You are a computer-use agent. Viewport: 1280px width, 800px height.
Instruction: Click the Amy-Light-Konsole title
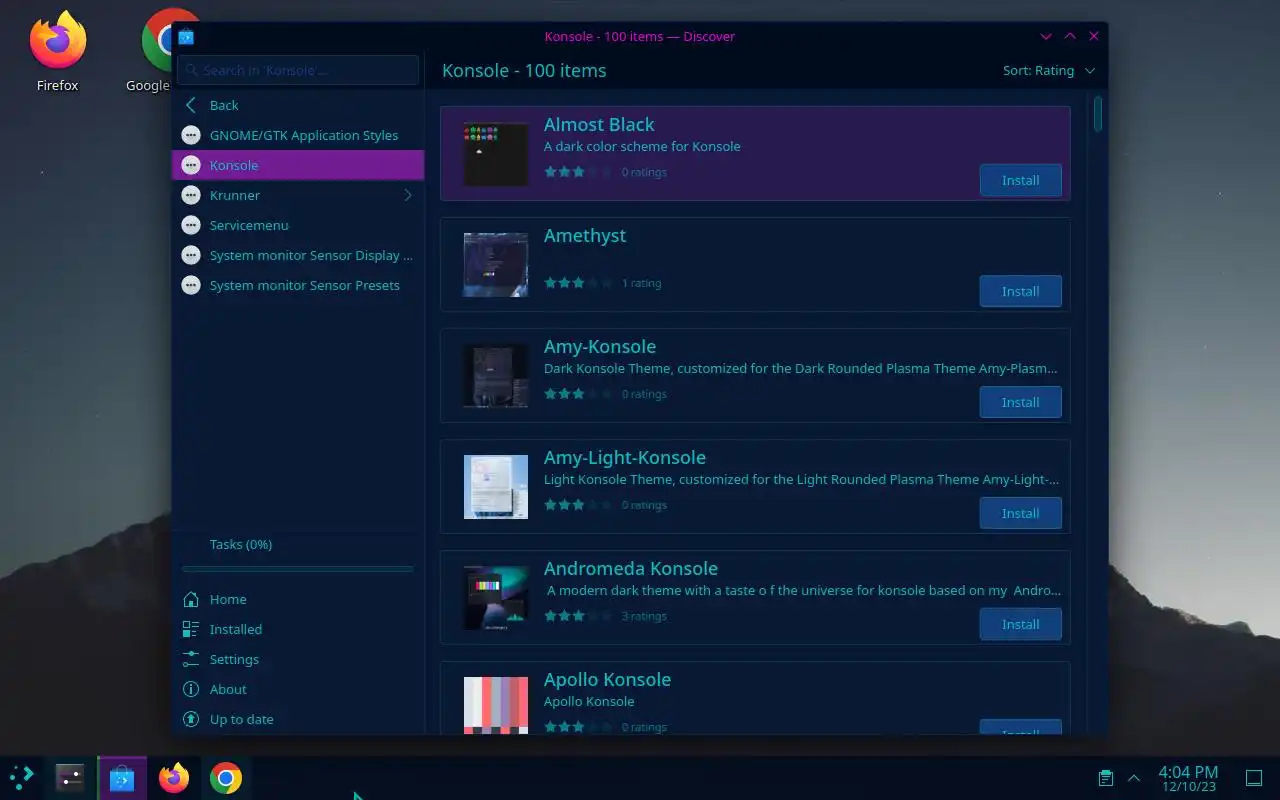point(625,458)
